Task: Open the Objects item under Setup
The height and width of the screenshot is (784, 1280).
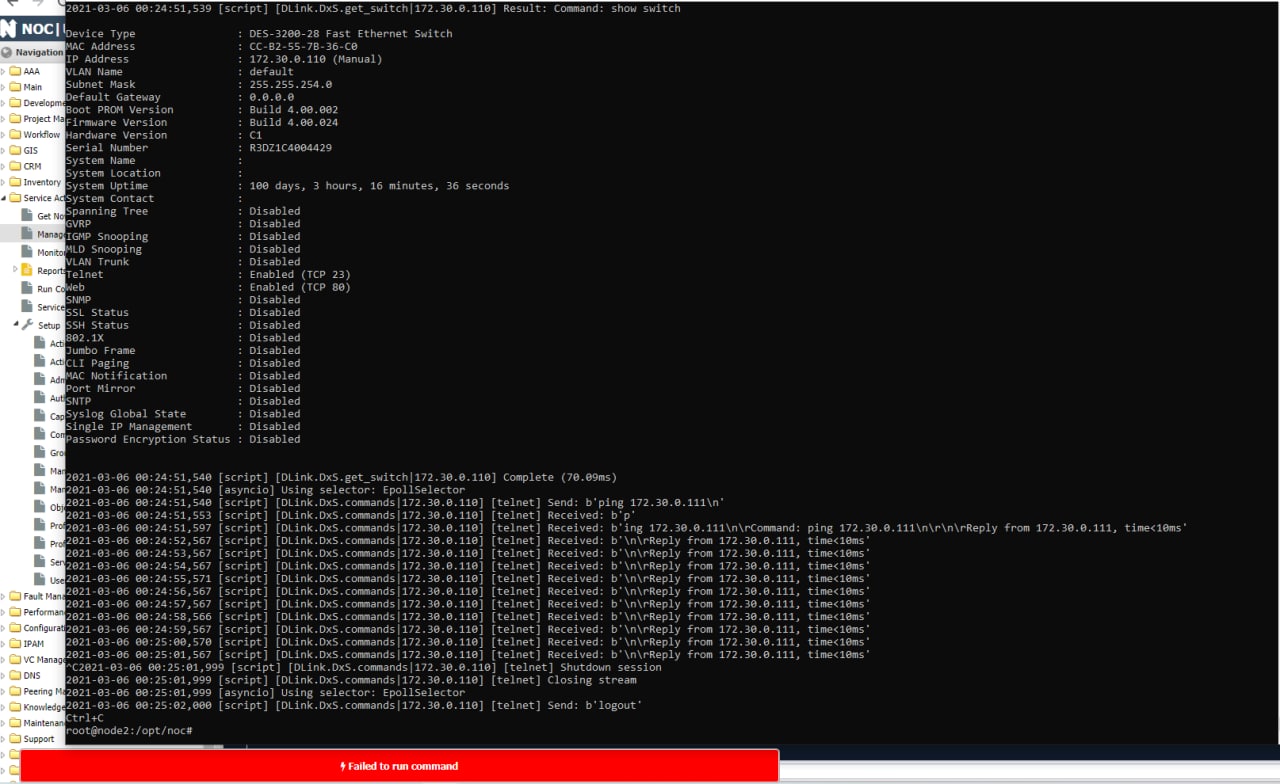Action: click(x=49, y=507)
